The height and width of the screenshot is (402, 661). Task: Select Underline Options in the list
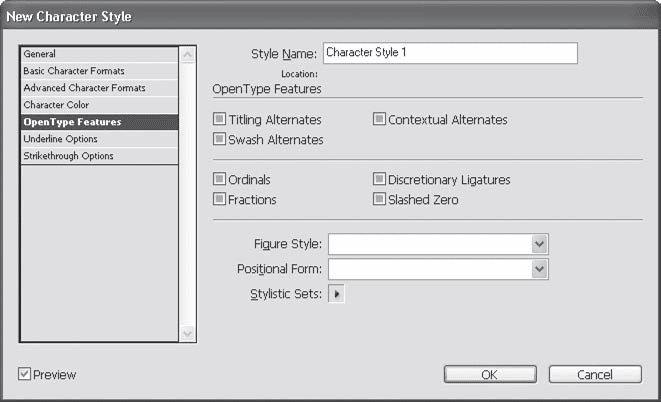(x=98, y=139)
